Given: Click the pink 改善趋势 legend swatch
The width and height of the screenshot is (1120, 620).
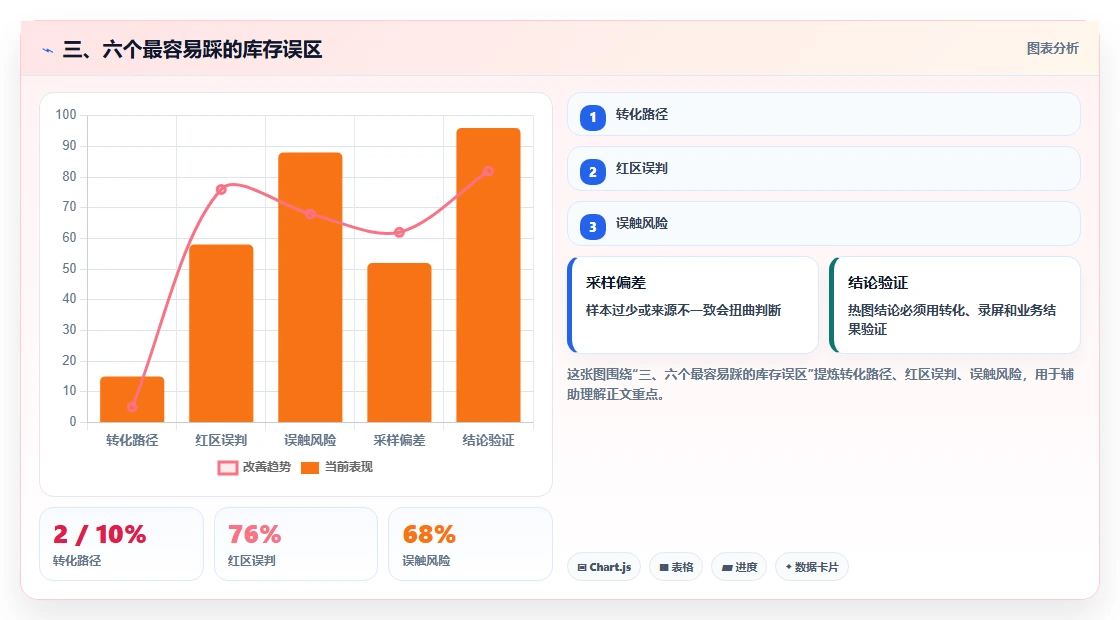Looking at the screenshot, I should [x=227, y=468].
